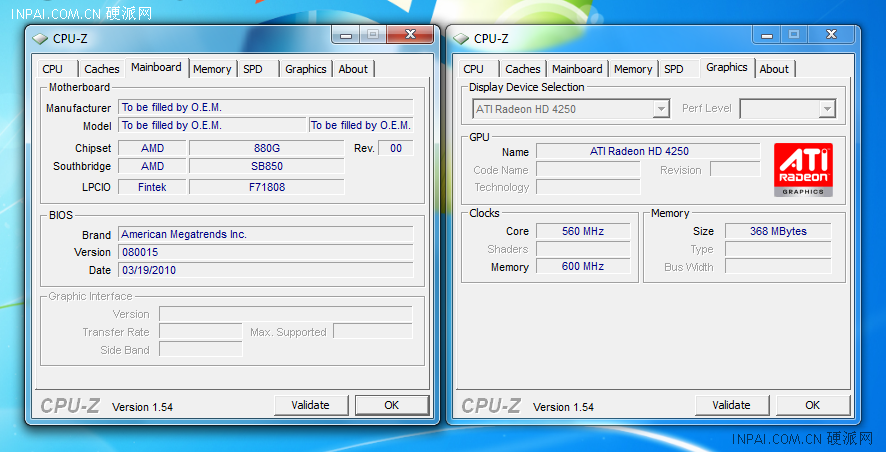Open CPU tab in left CPU-Z window
The height and width of the screenshot is (452, 886).
[x=53, y=69]
